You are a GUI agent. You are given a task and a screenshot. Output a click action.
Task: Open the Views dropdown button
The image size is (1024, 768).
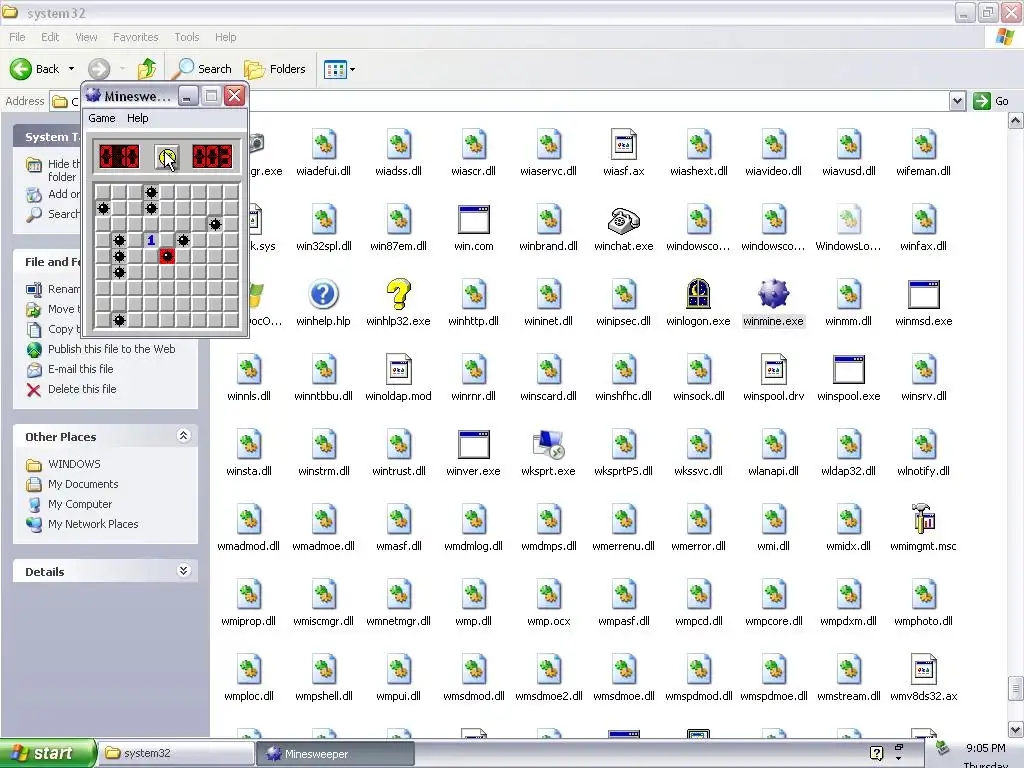(x=340, y=69)
